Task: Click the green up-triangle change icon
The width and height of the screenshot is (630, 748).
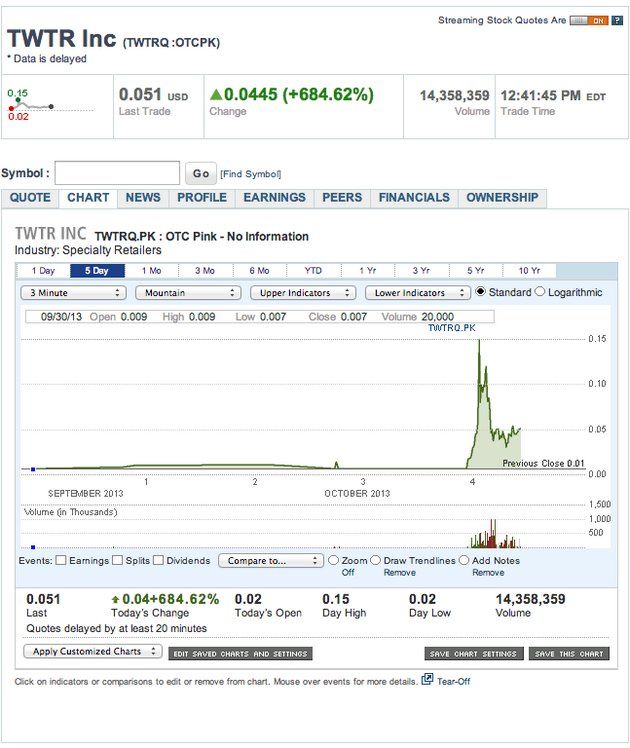Action: click(x=216, y=94)
